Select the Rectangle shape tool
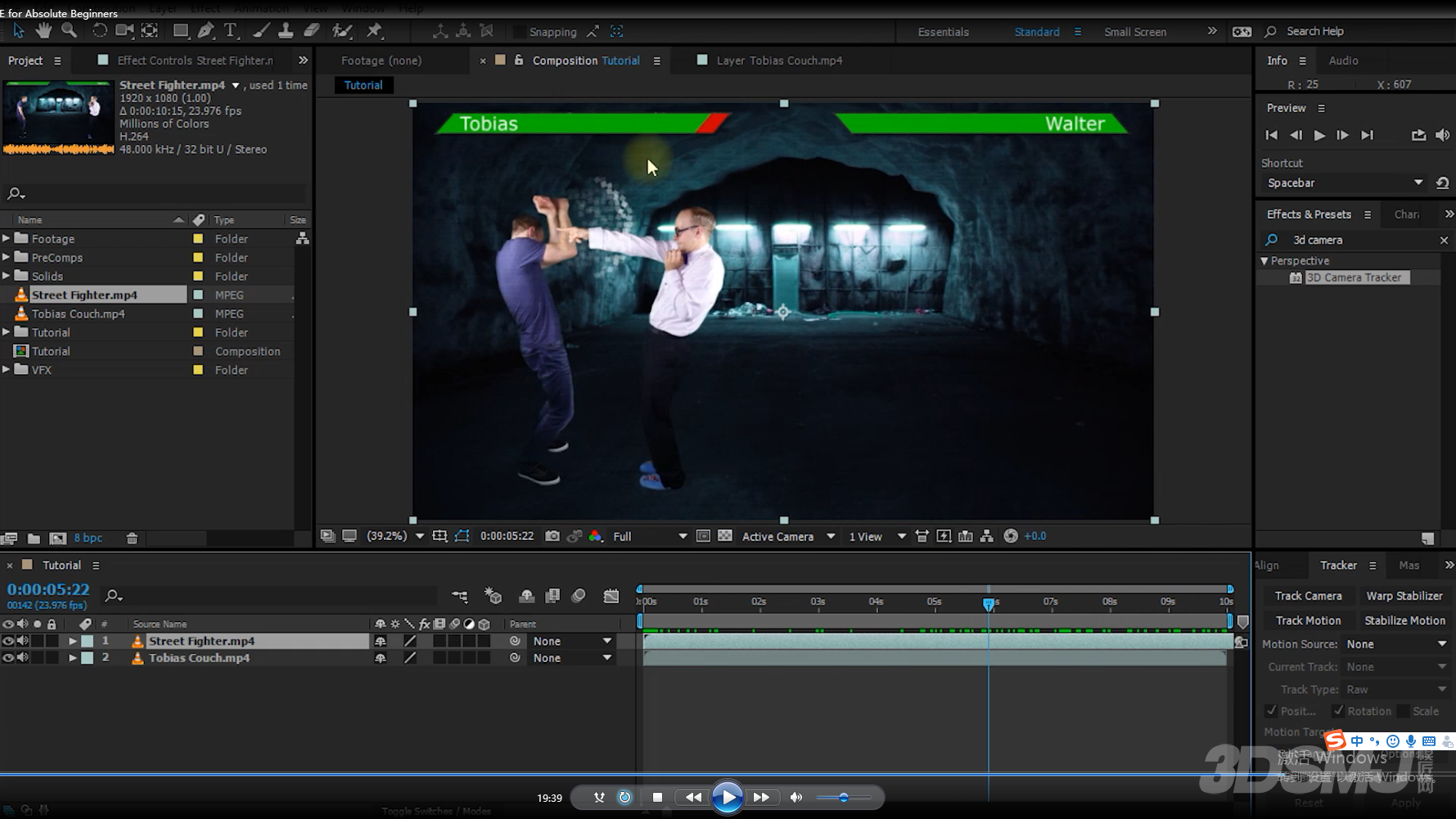Image resolution: width=1456 pixels, height=819 pixels. (181, 31)
